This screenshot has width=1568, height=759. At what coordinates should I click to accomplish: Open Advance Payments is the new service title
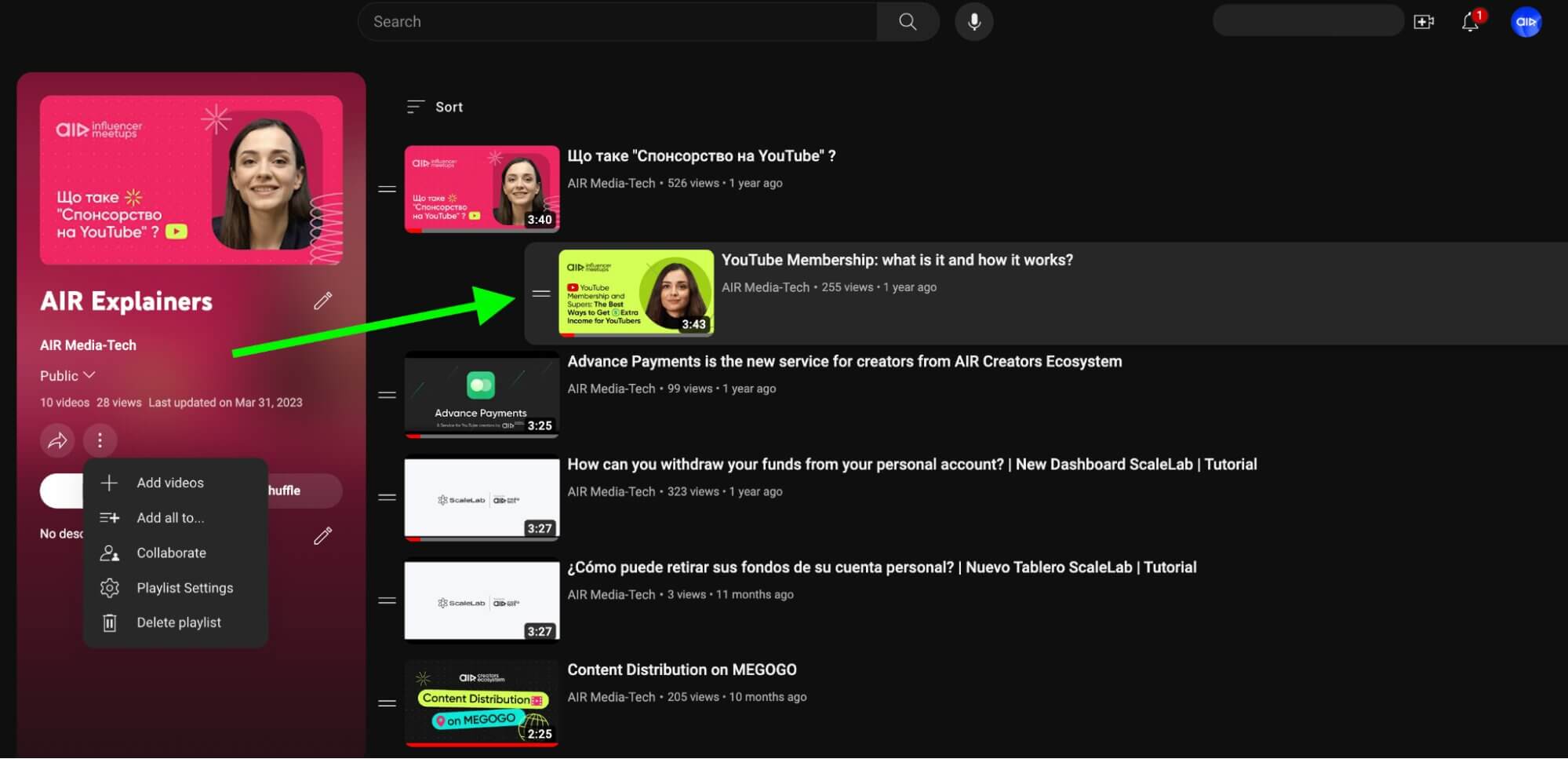pyautogui.click(x=845, y=362)
